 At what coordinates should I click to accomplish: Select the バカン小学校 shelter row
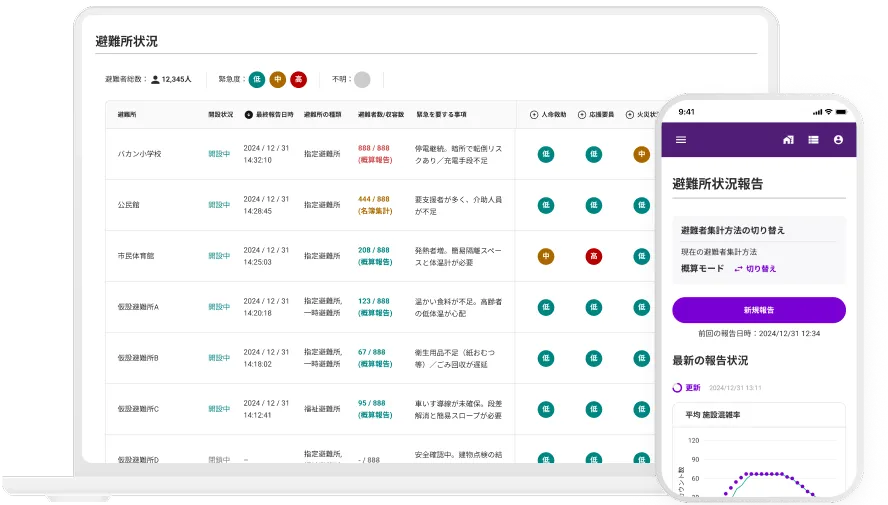[x=139, y=154]
